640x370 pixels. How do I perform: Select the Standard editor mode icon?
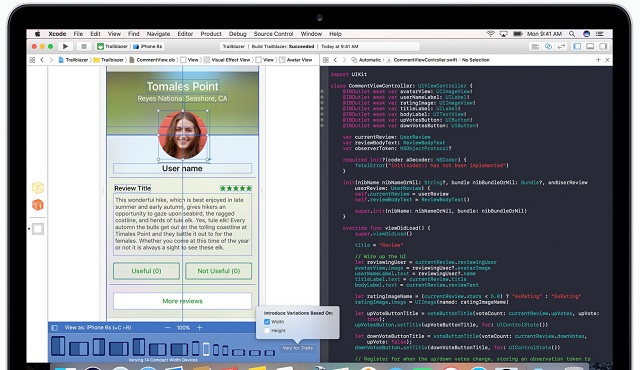tap(535, 47)
